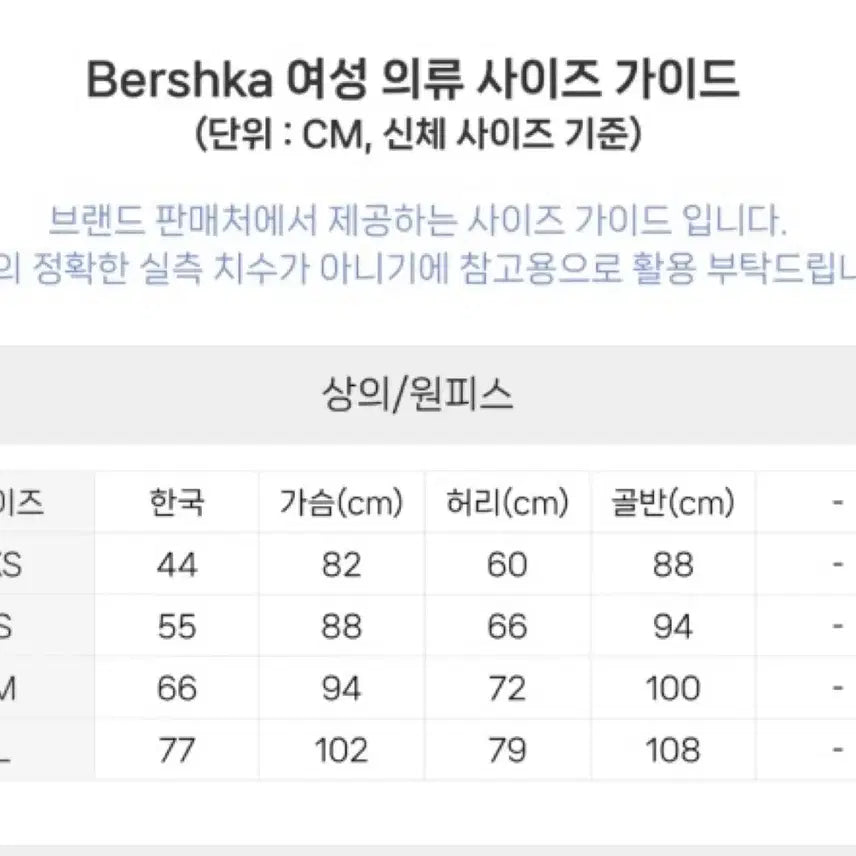856x856 pixels.
Task: Click the 가슴(cm) column header
Action: [342, 502]
